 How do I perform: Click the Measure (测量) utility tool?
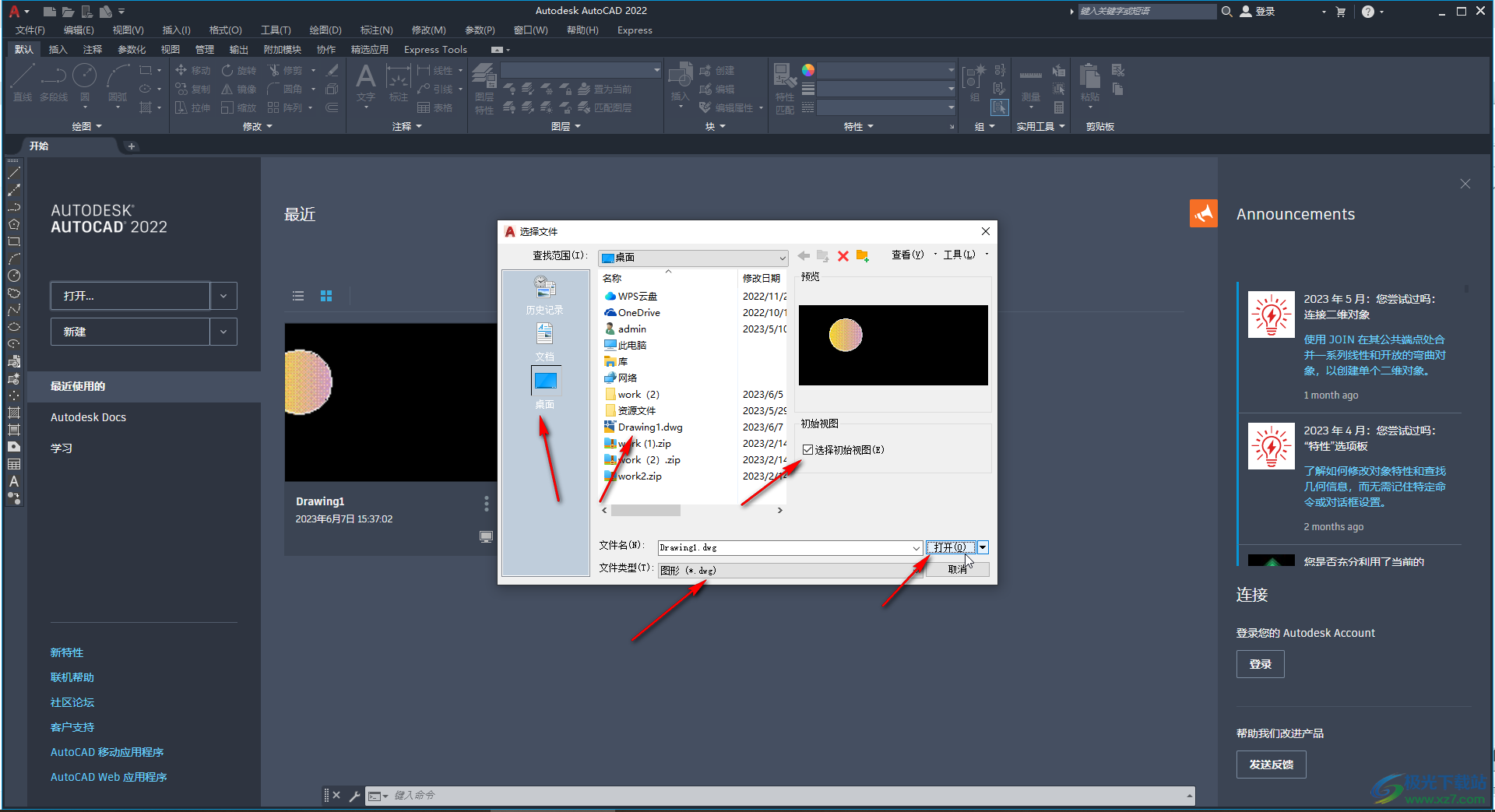(x=1030, y=84)
